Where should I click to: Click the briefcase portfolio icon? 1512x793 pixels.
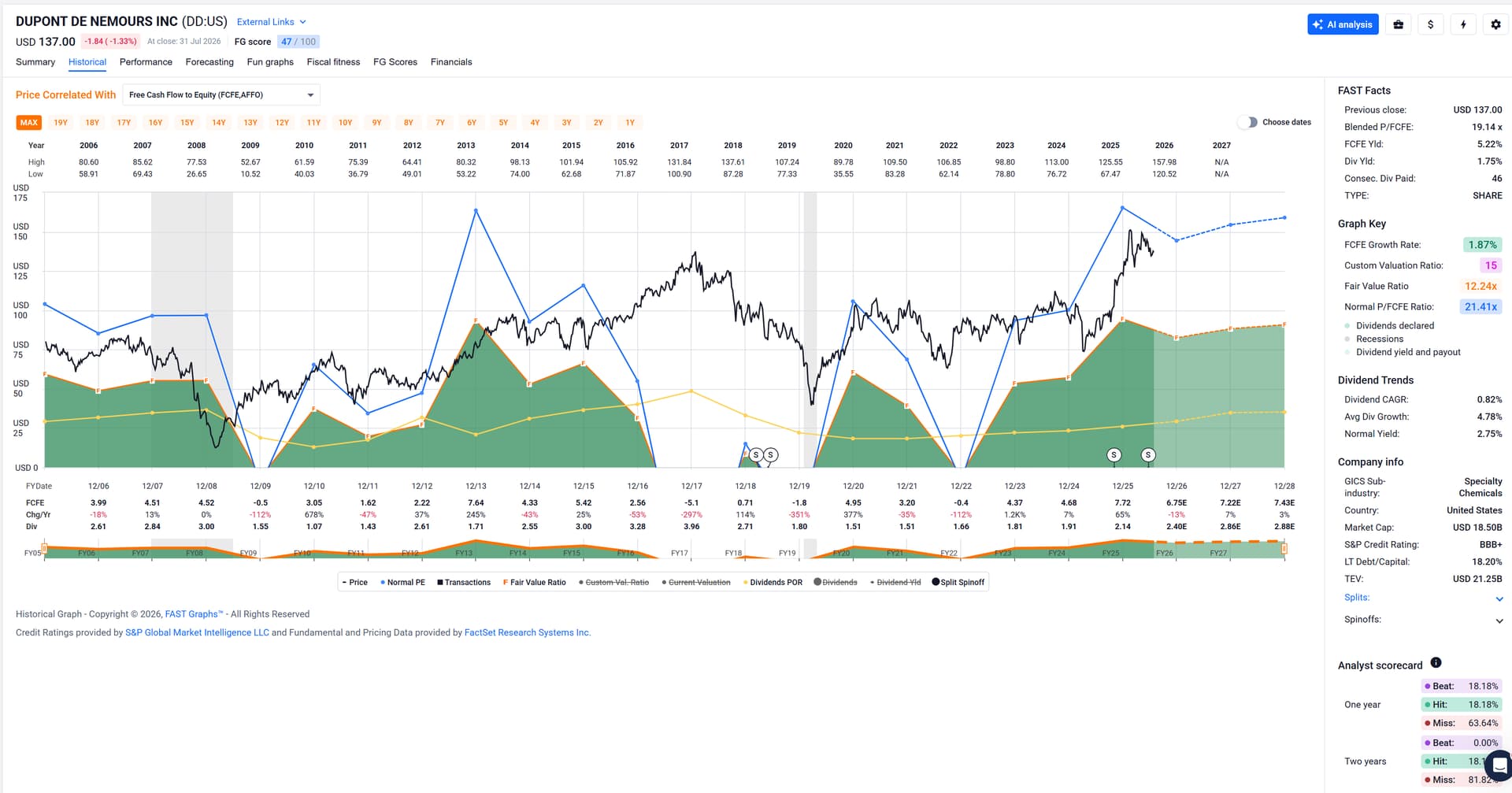click(1398, 24)
